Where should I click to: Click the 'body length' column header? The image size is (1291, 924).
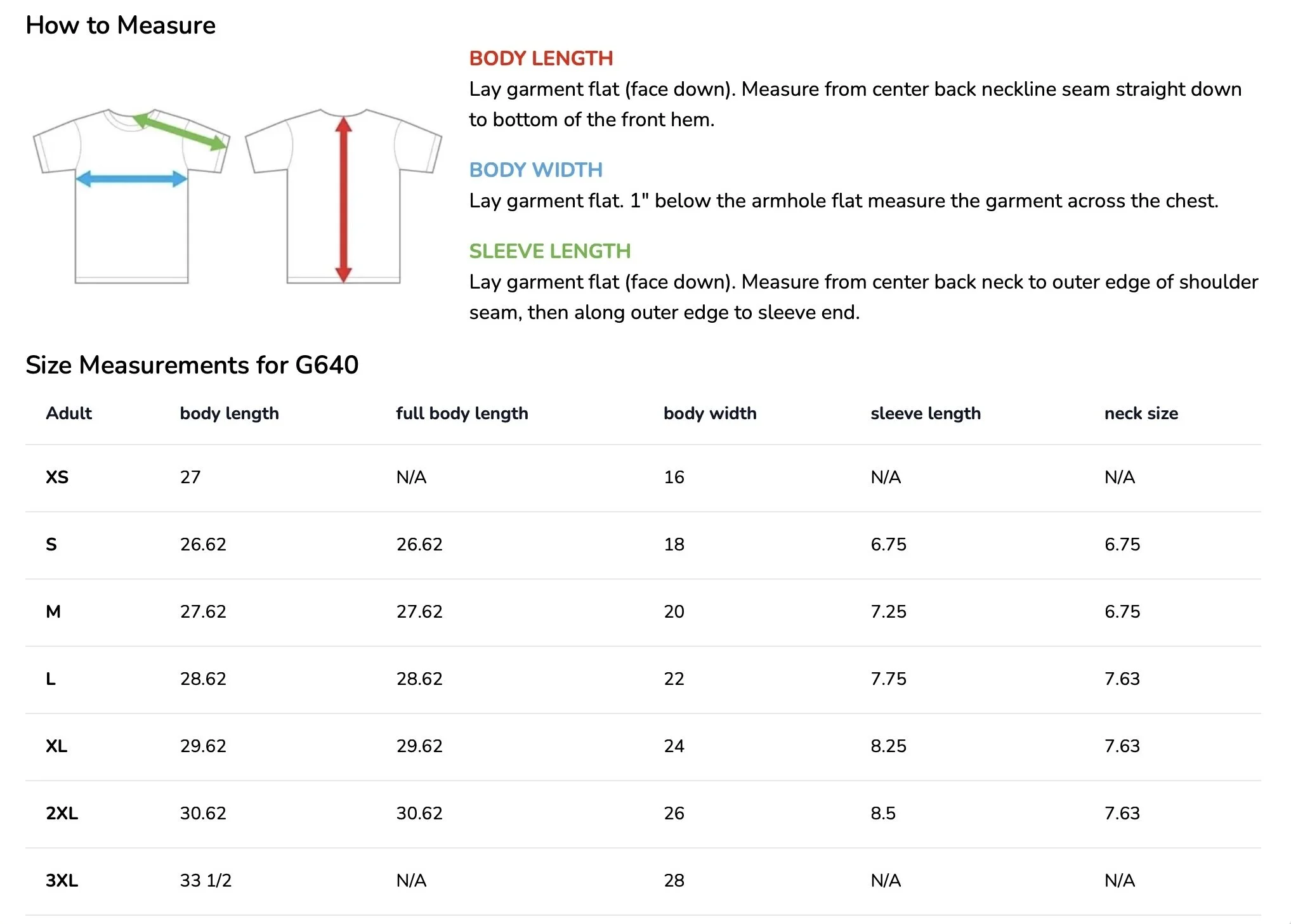[229, 413]
